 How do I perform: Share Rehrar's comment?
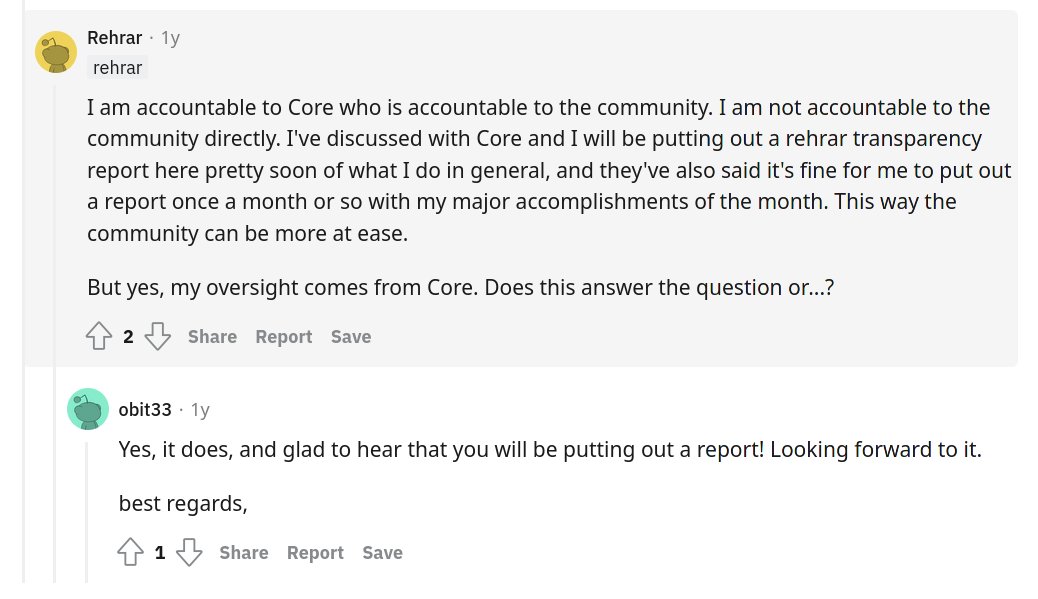(212, 337)
